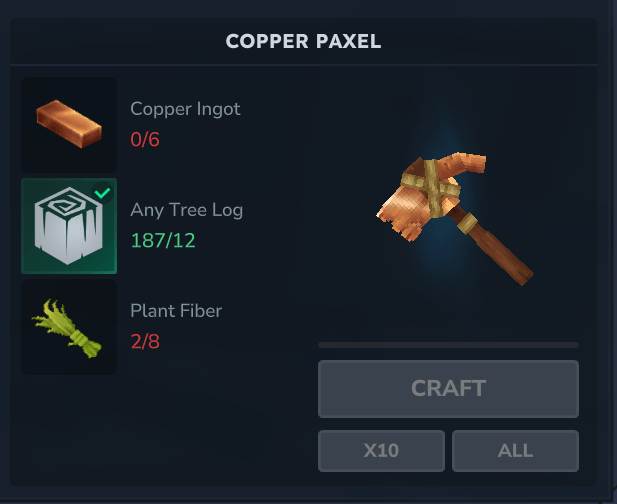This screenshot has width=617, height=504.
Task: Click the COPPER PAXEL title header
Action: (x=303, y=41)
